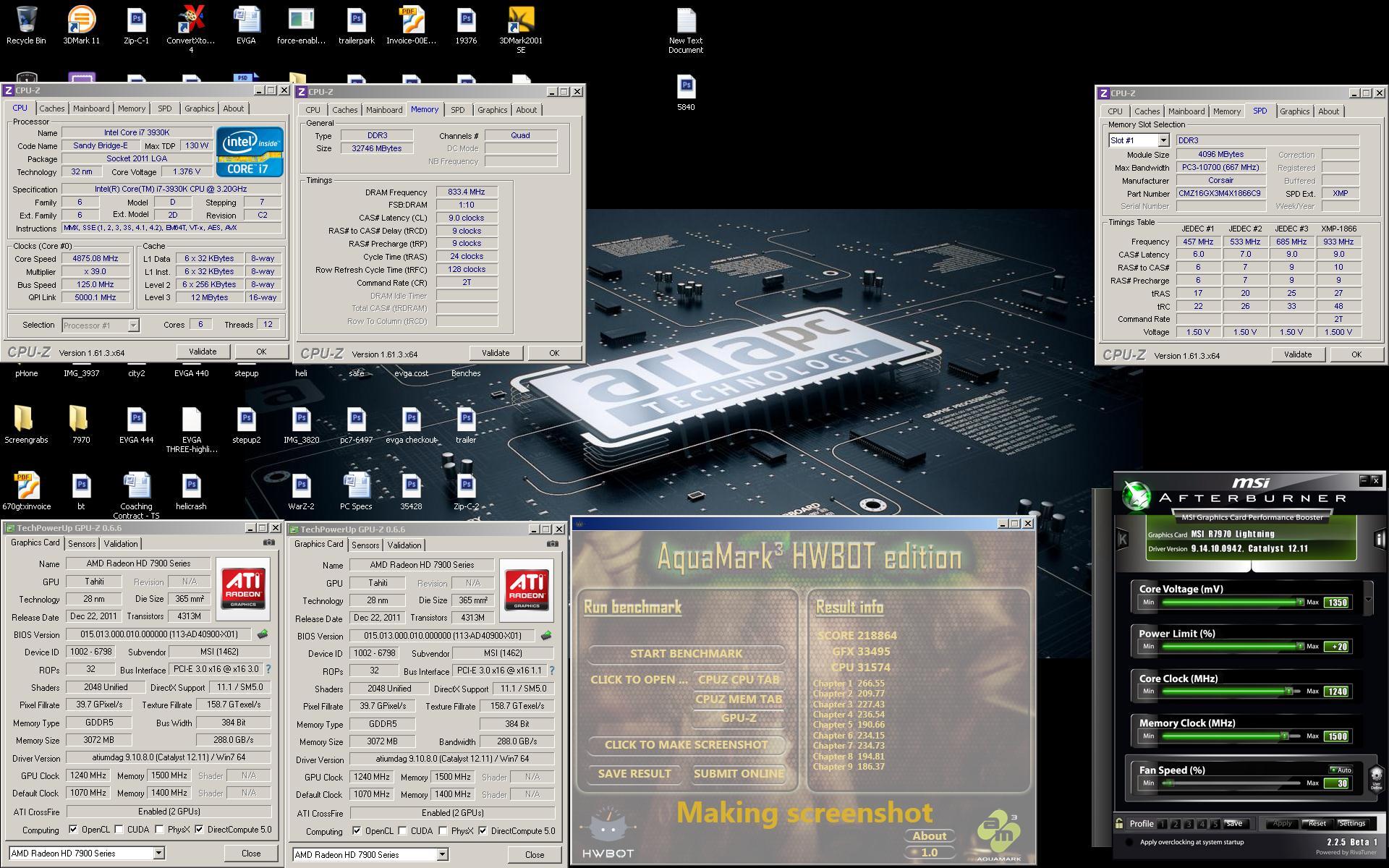The height and width of the screenshot is (868, 1389).
Task: Open Mainboard tab in middle CPU-Z window
Action: coord(383,110)
